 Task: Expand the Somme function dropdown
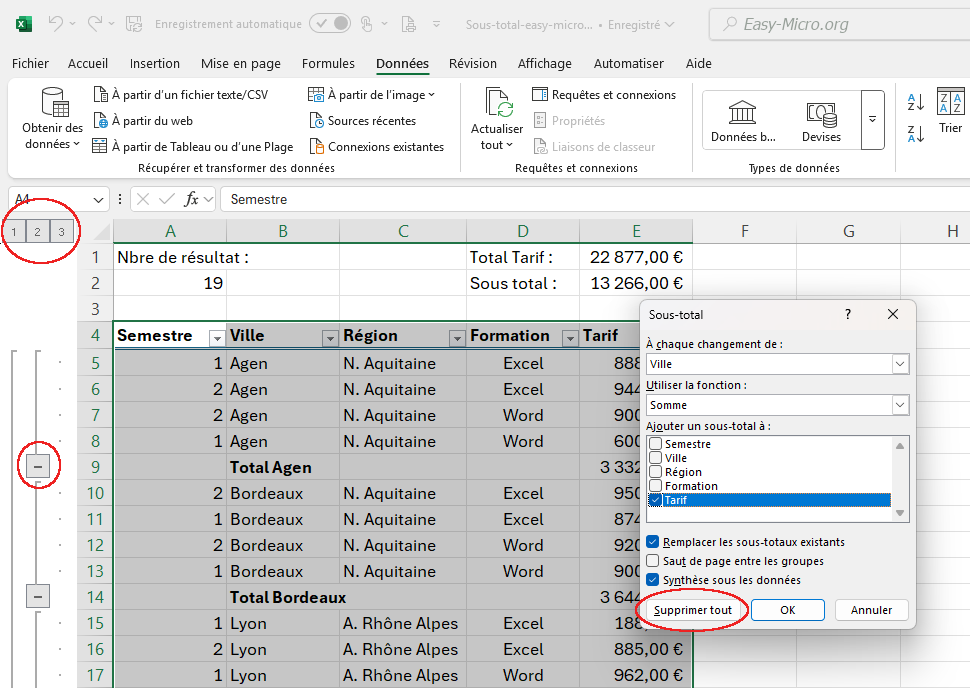click(x=900, y=405)
